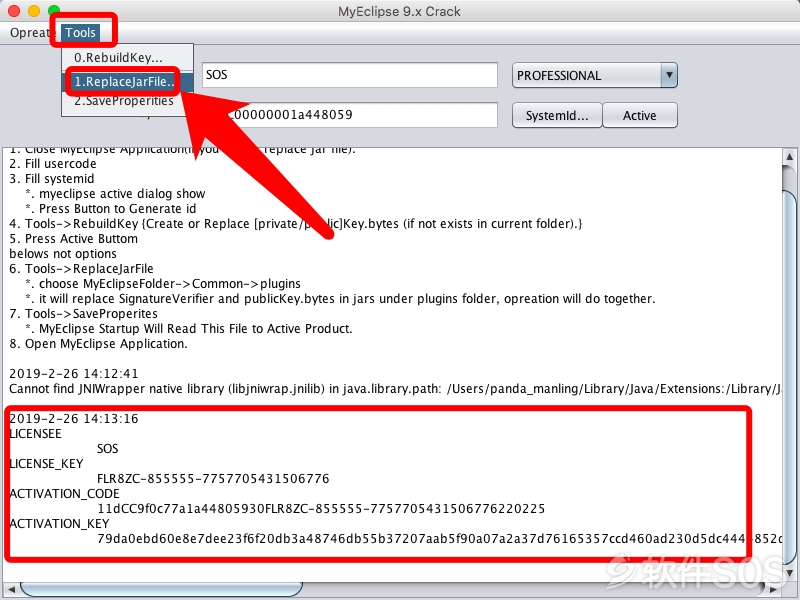Click the 'belows not options' line
Image resolution: width=800 pixels, height=600 pixels.
pos(63,254)
